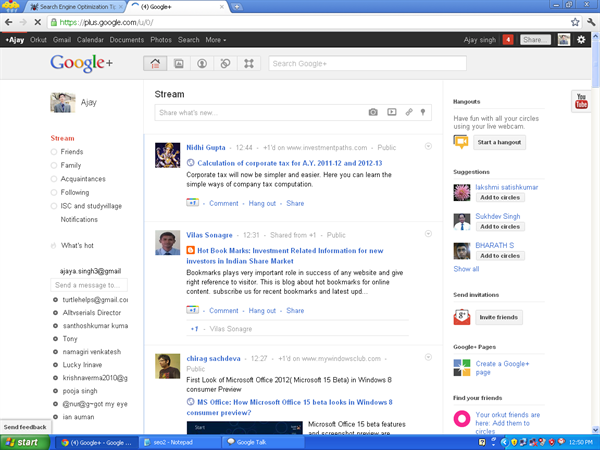600x450 pixels.
Task: Open options dropdown for Nidhi Gupta's post
Action: [428, 146]
